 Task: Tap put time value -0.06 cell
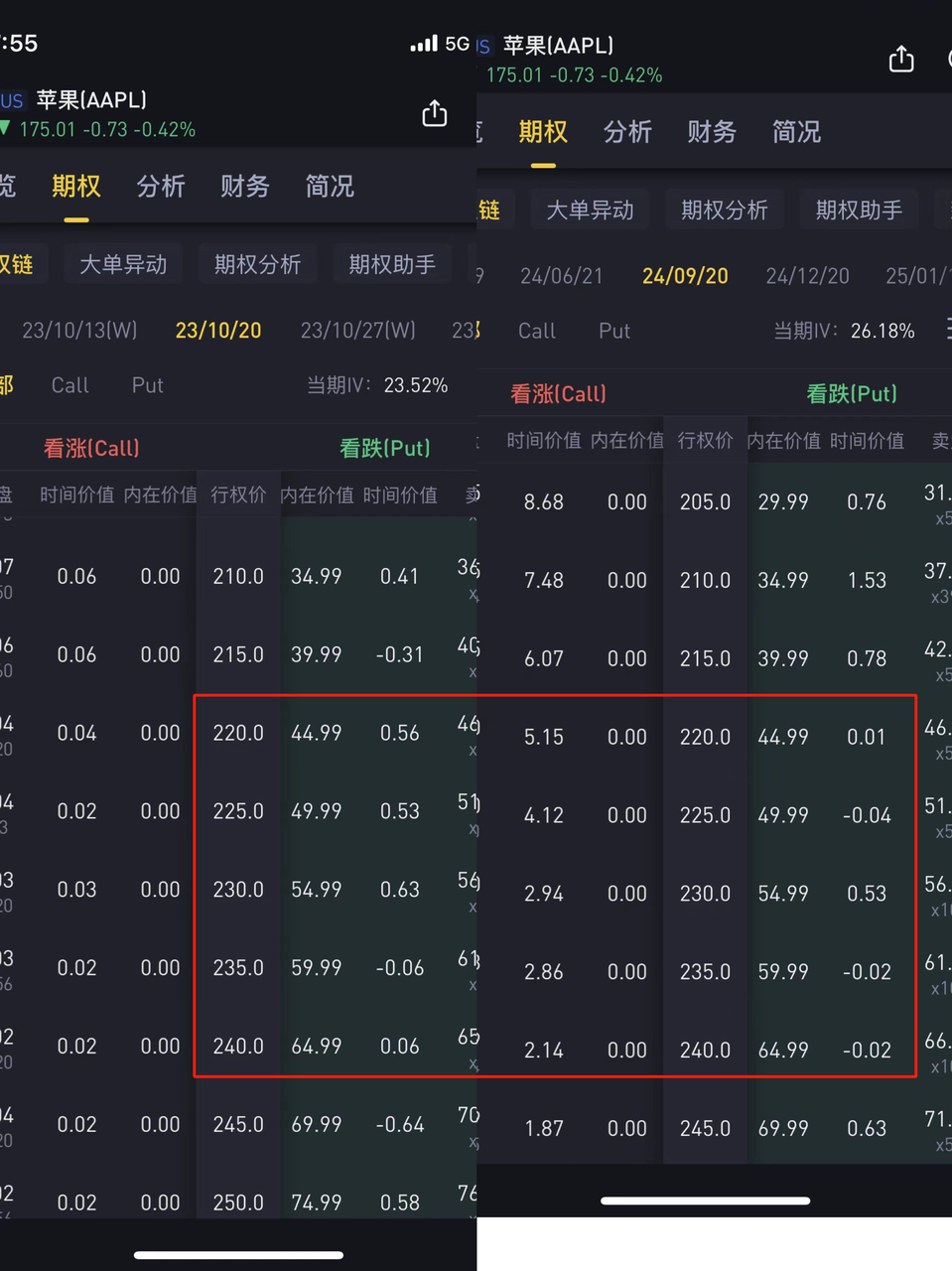400,967
